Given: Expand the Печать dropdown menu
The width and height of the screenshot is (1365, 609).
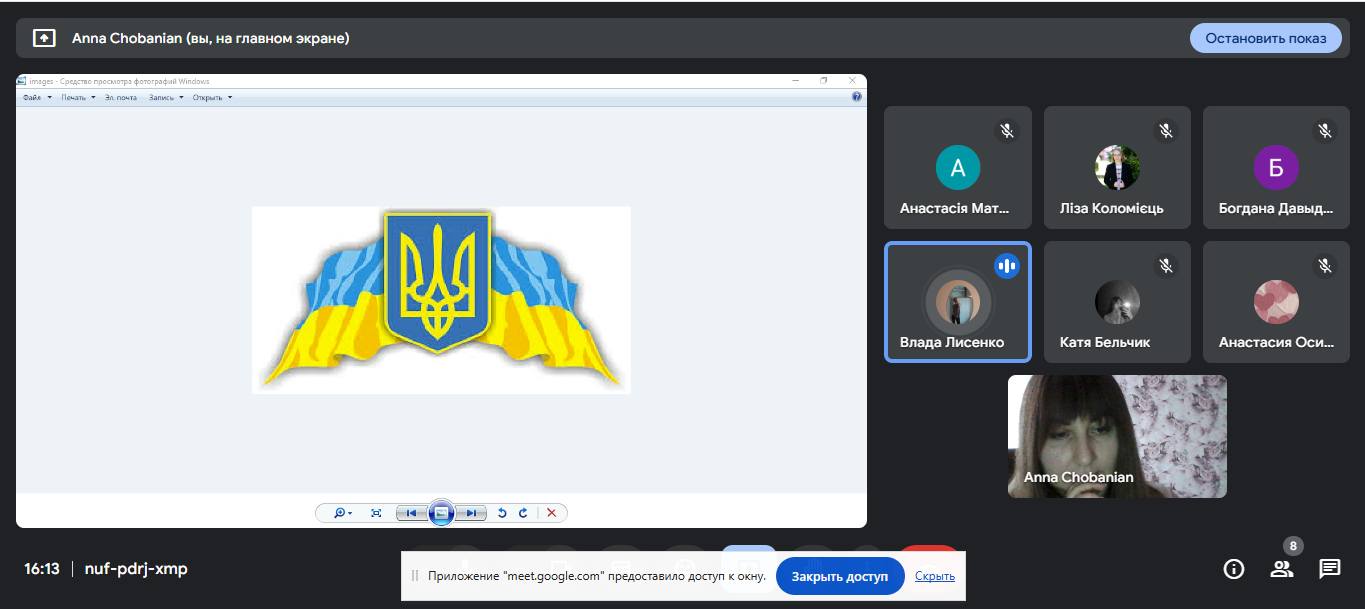Looking at the screenshot, I should point(77,97).
